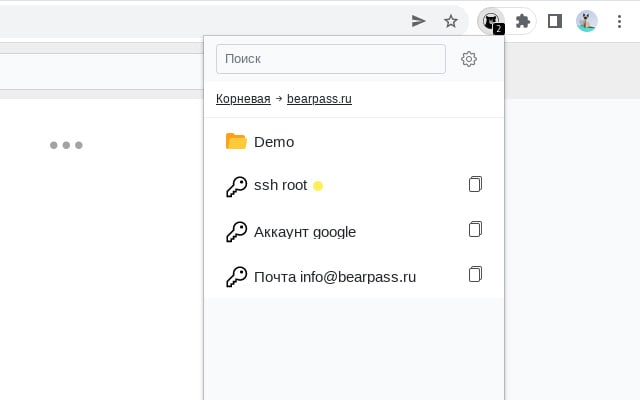Copy the Почта info@bearpass.ru password

(475, 275)
